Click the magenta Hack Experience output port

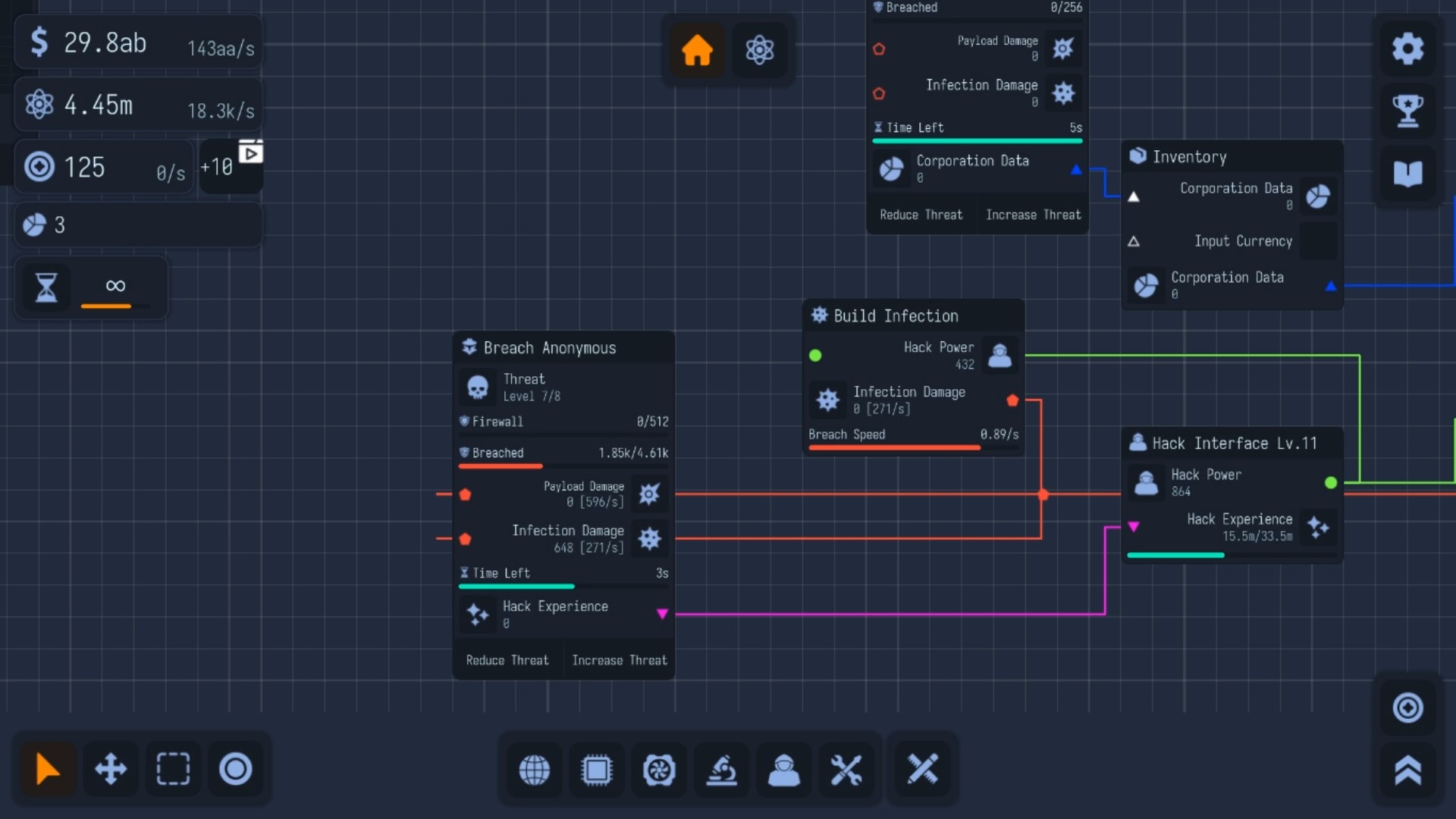[662, 614]
